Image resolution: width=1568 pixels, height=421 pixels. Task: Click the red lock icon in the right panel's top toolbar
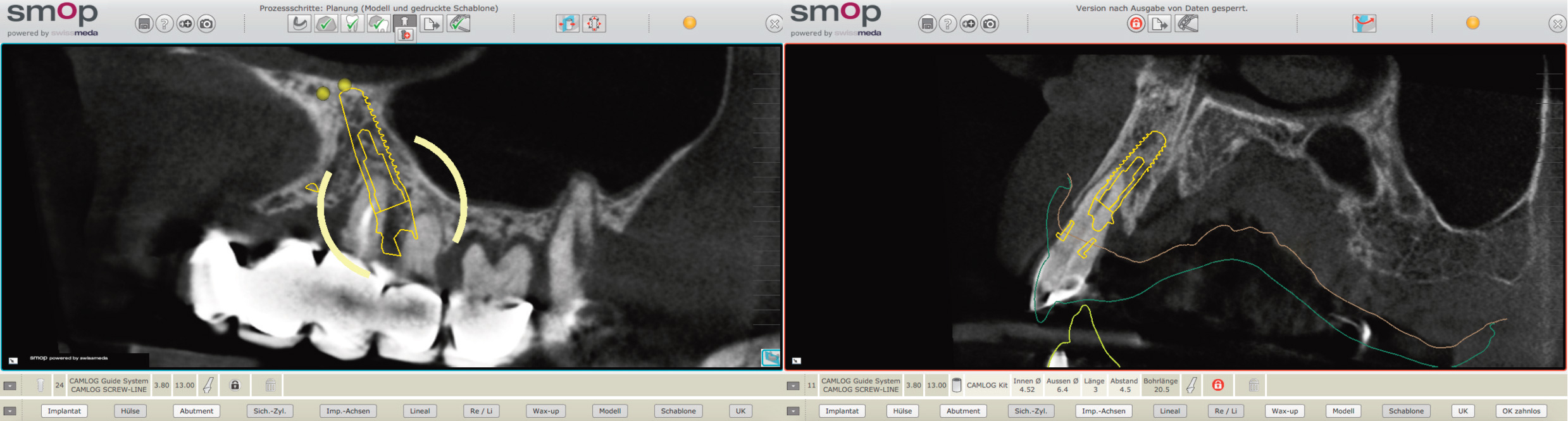1136,24
